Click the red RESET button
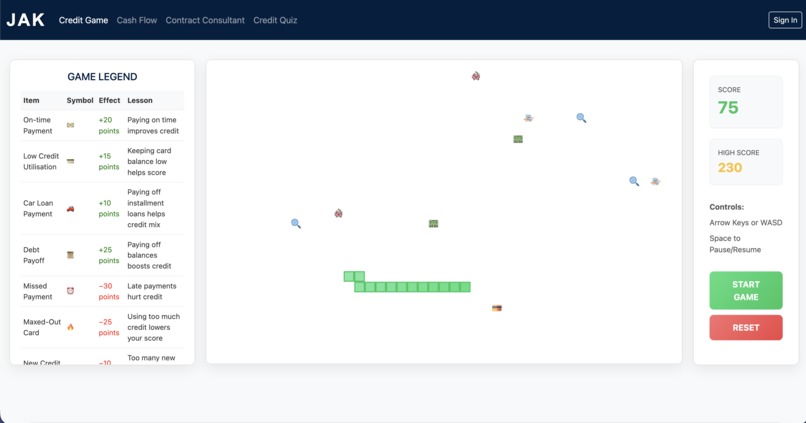806x423 pixels. click(x=746, y=327)
